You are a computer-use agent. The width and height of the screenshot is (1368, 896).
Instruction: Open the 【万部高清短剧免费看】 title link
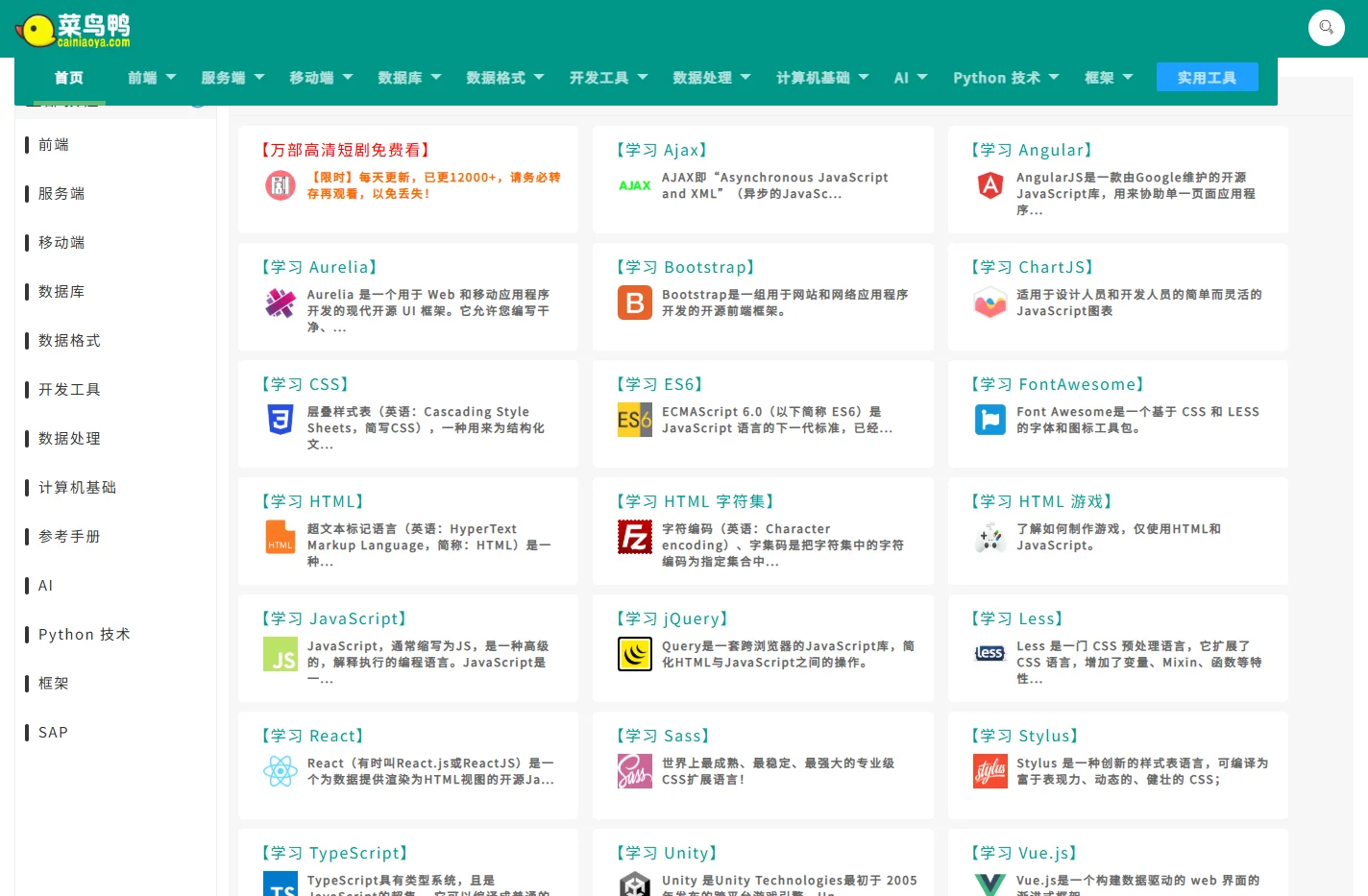[346, 150]
